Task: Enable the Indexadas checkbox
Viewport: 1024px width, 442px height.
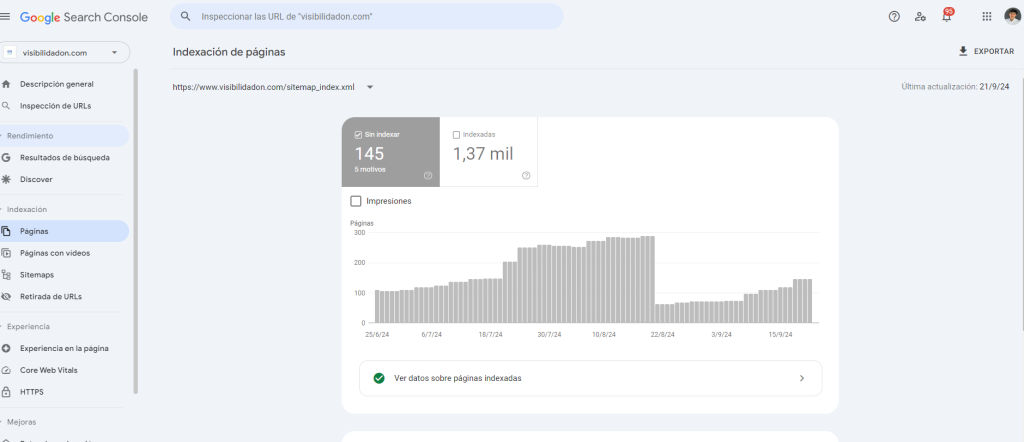Action: point(457,134)
